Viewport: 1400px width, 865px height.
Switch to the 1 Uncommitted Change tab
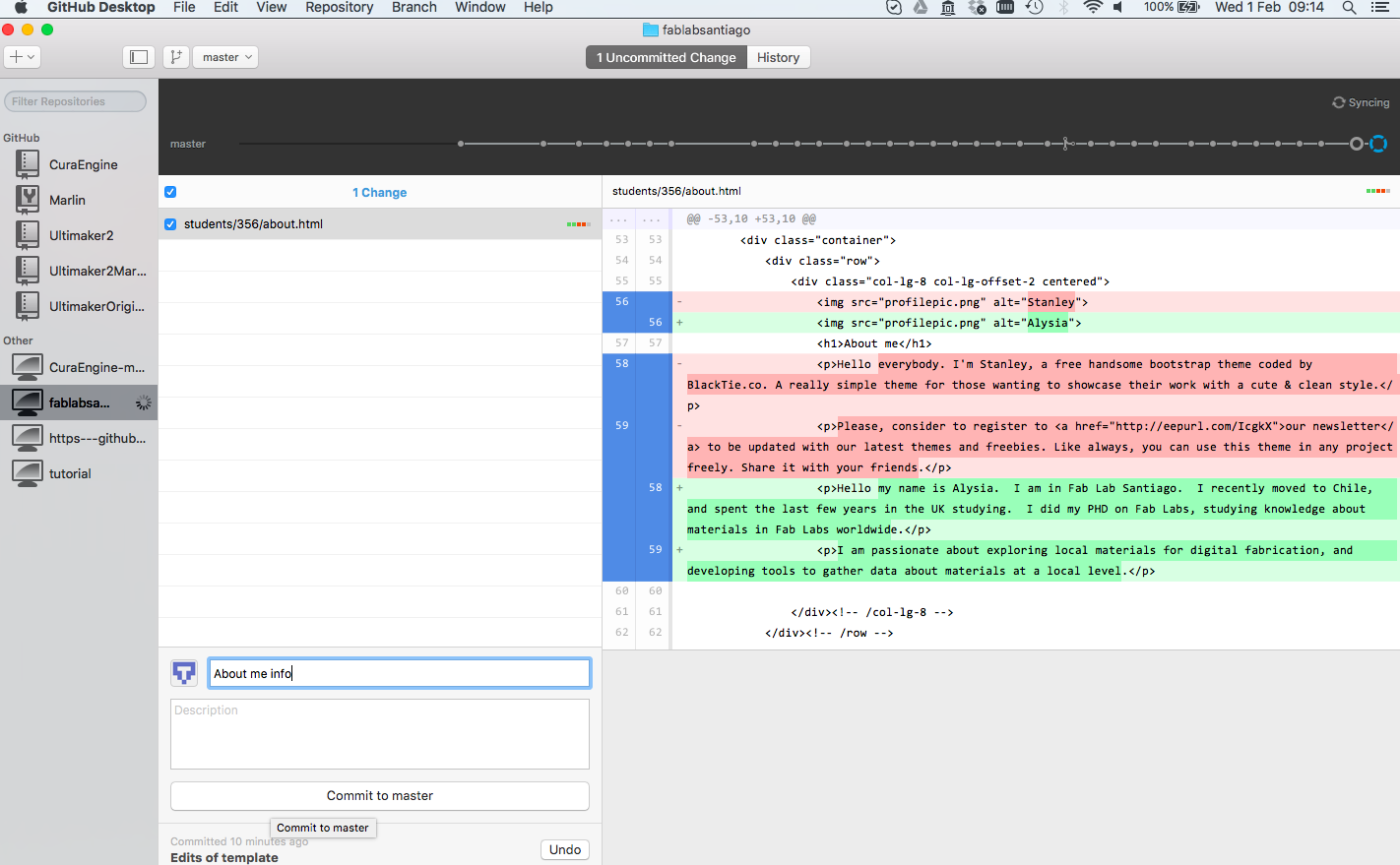666,57
